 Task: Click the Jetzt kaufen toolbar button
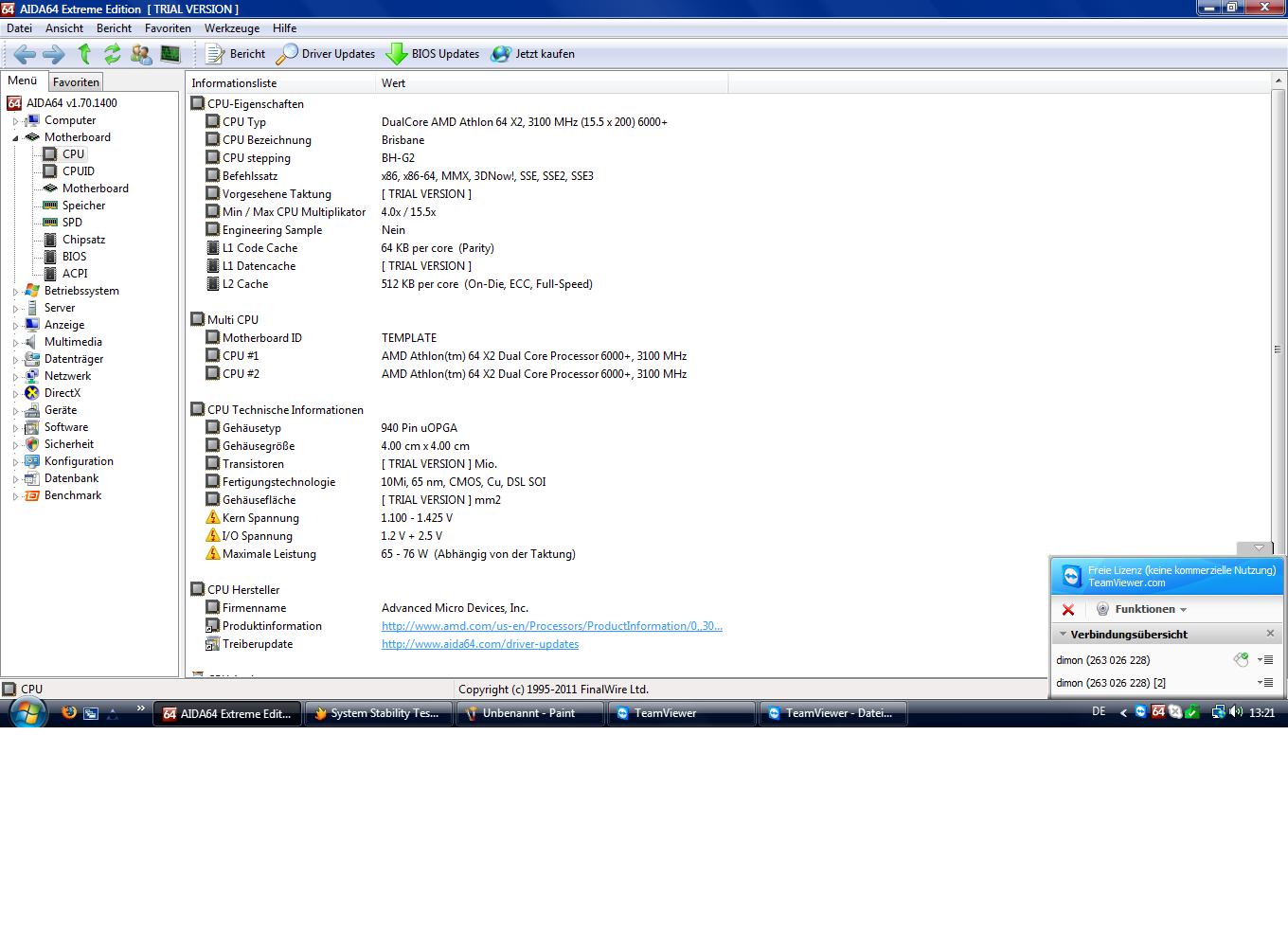coord(533,54)
